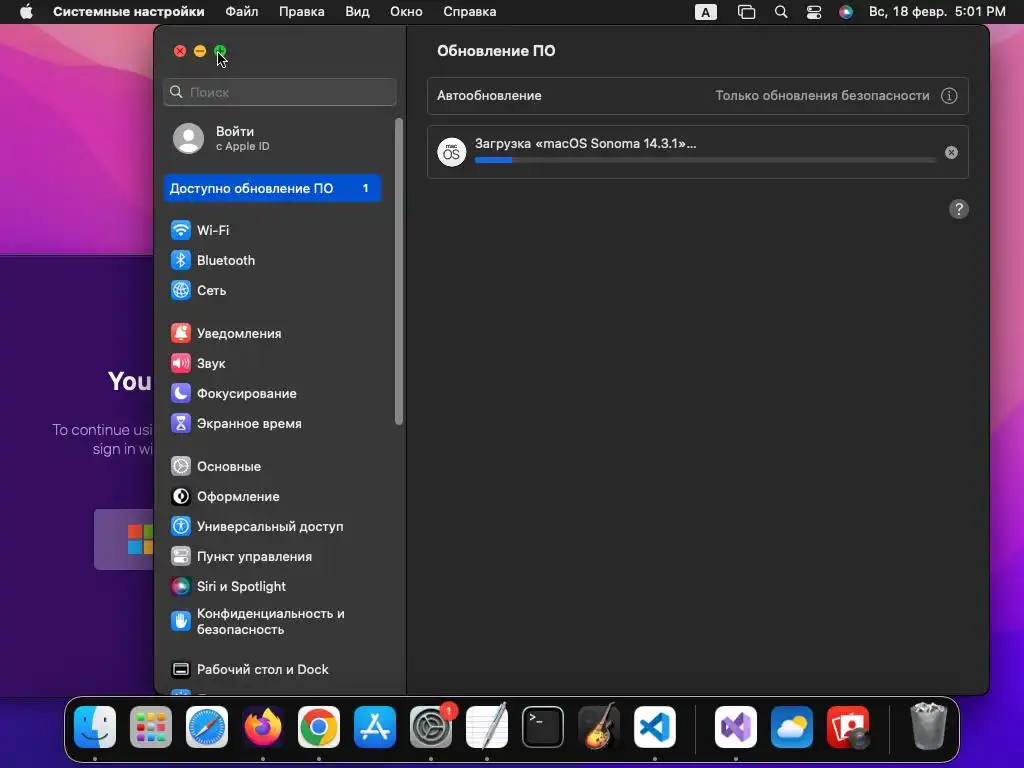
Task: Open the Системные настройки app menu
Action: coord(129,12)
